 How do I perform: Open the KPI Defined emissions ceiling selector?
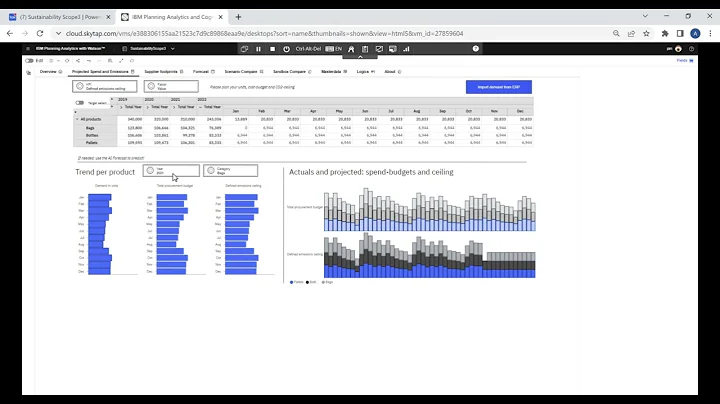(x=105, y=86)
